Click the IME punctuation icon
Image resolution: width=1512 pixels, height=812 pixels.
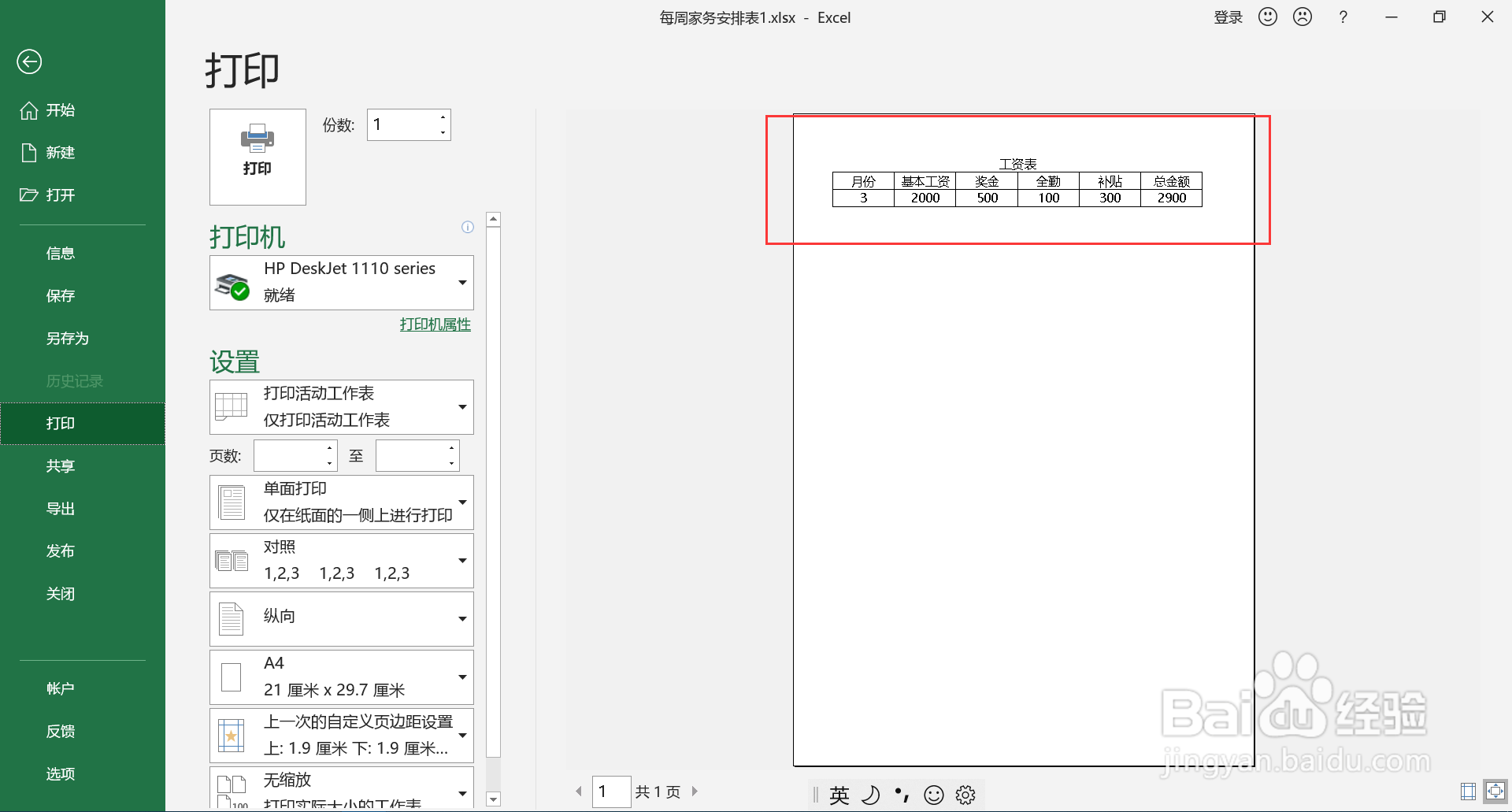(x=902, y=795)
